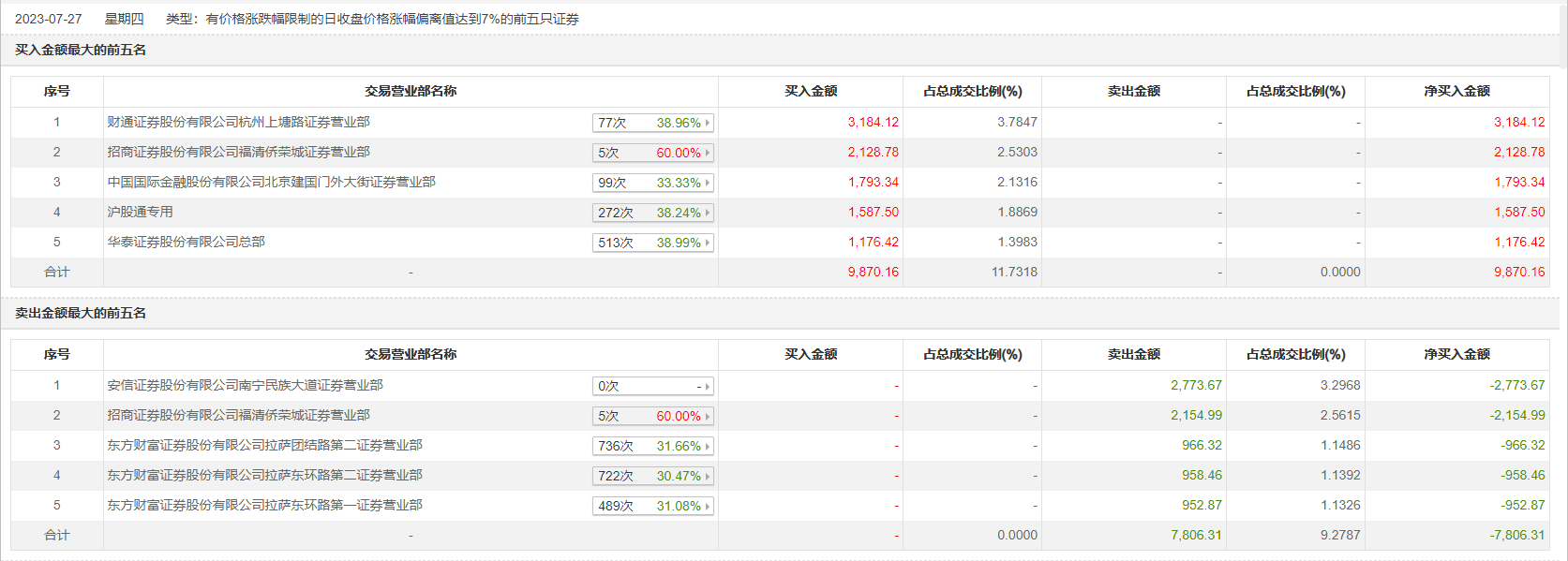
Task: Open the 513次 38.99% dropdown box
Action: tap(652, 243)
